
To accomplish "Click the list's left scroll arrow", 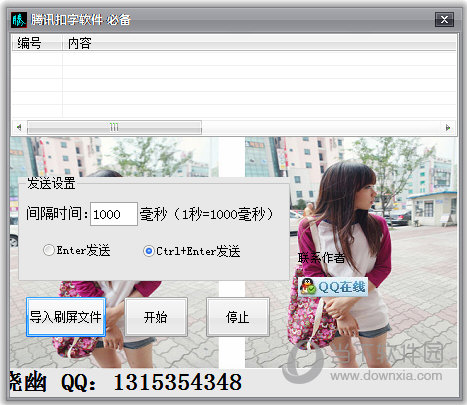I will pos(19,127).
